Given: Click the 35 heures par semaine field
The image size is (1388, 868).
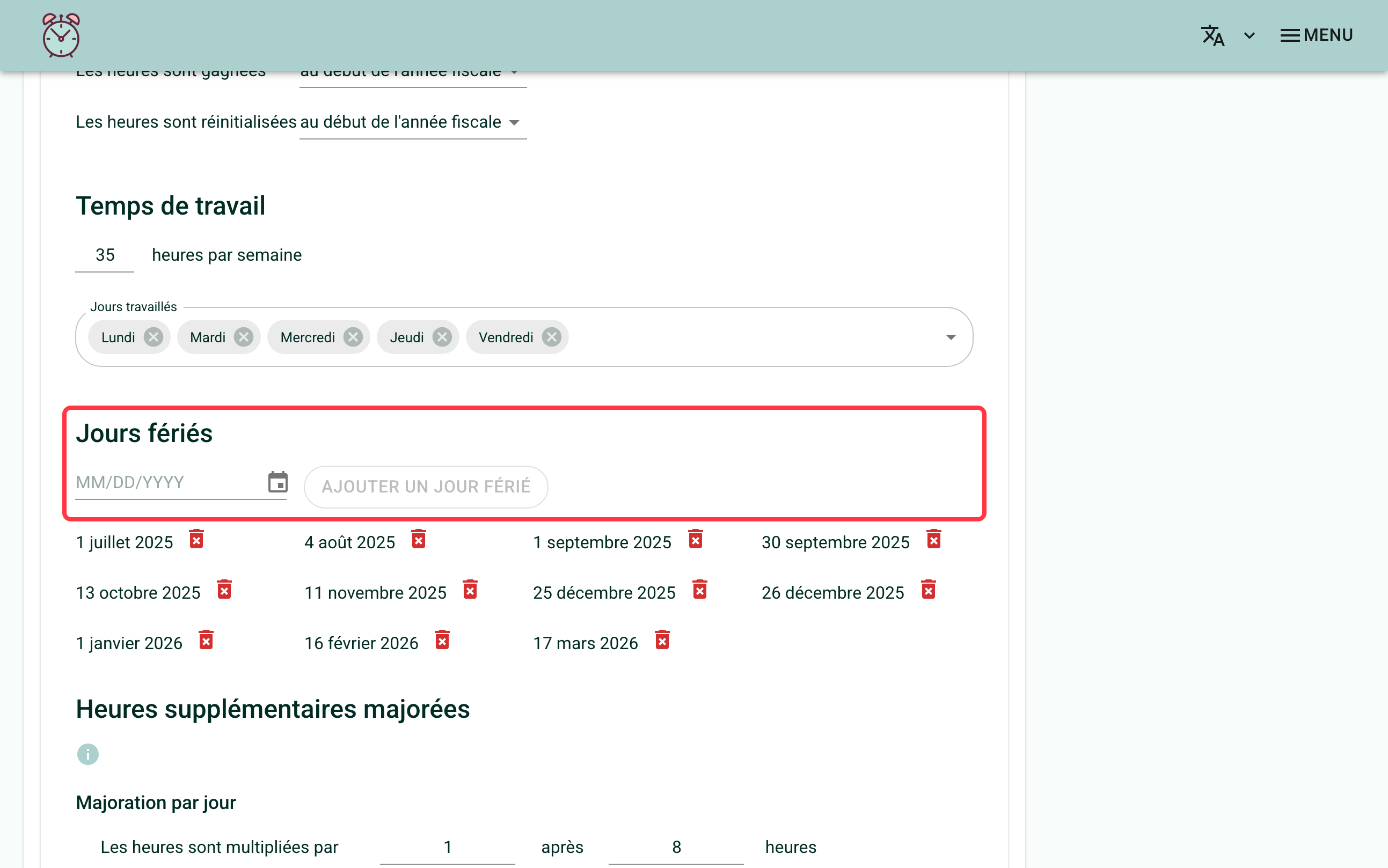Looking at the screenshot, I should pyautogui.click(x=105, y=255).
